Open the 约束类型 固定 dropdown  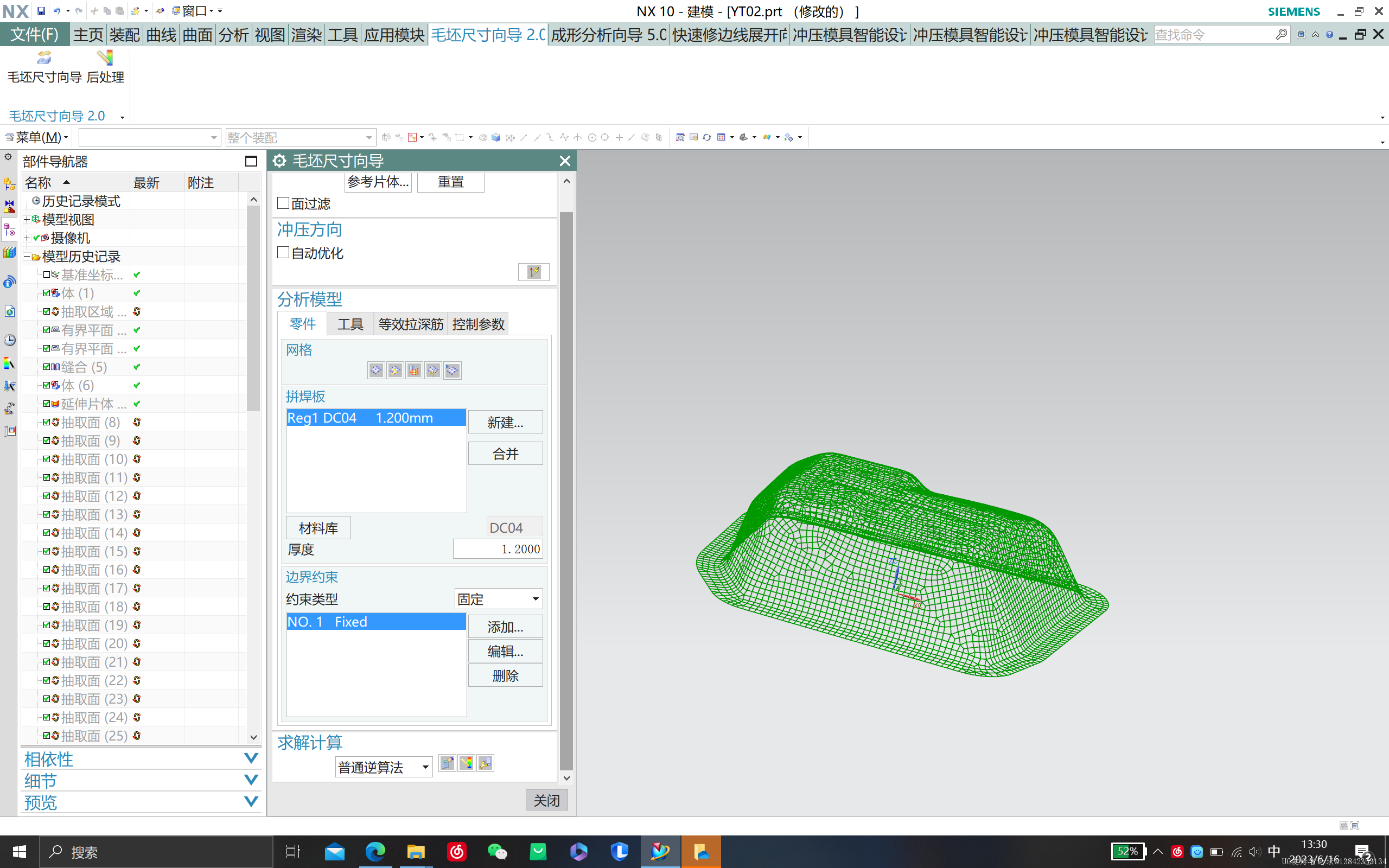[x=498, y=599]
